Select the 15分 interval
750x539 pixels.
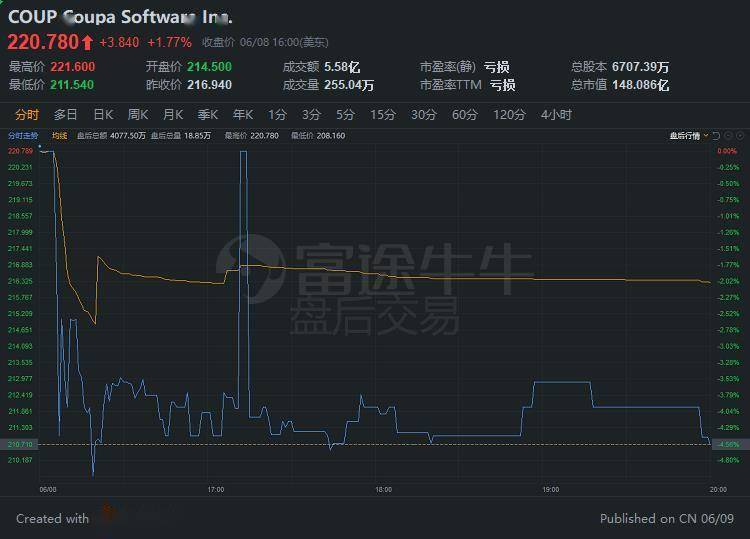[x=383, y=115]
